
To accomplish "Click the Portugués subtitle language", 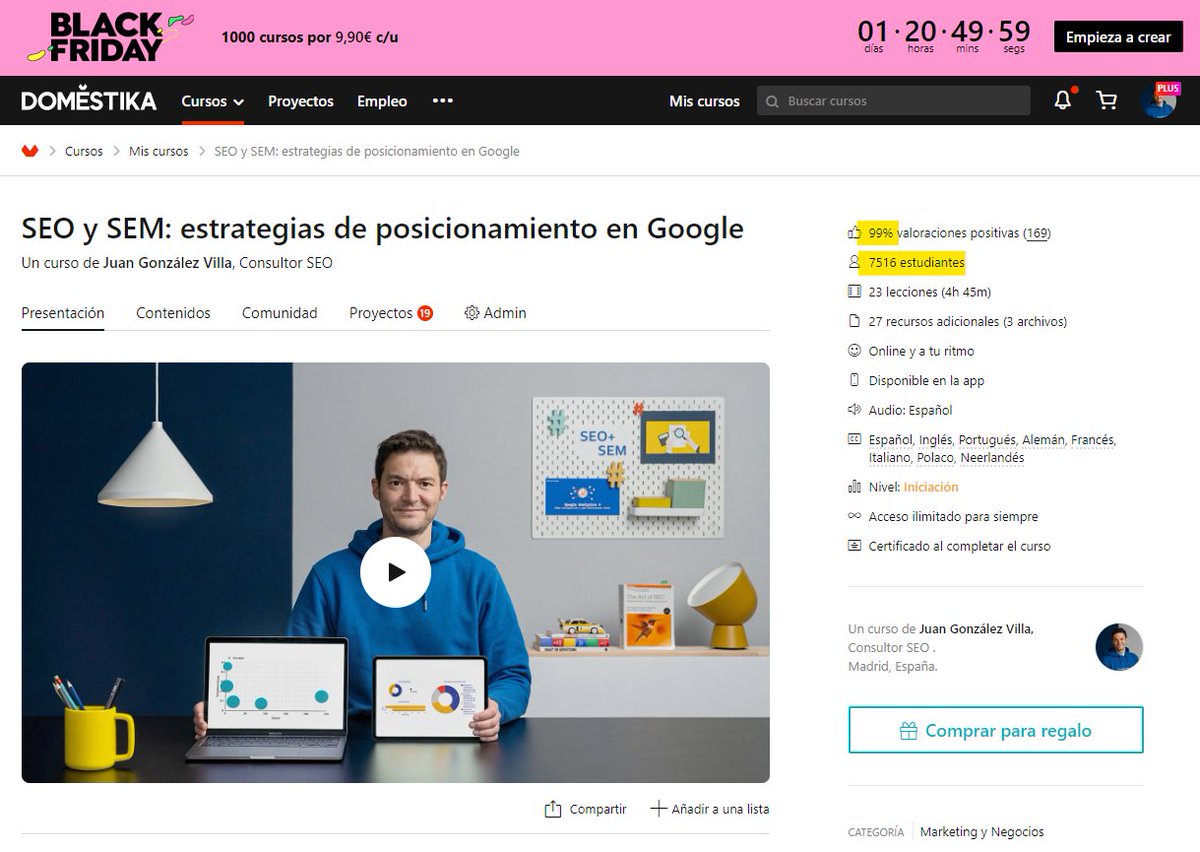I will click(987, 440).
